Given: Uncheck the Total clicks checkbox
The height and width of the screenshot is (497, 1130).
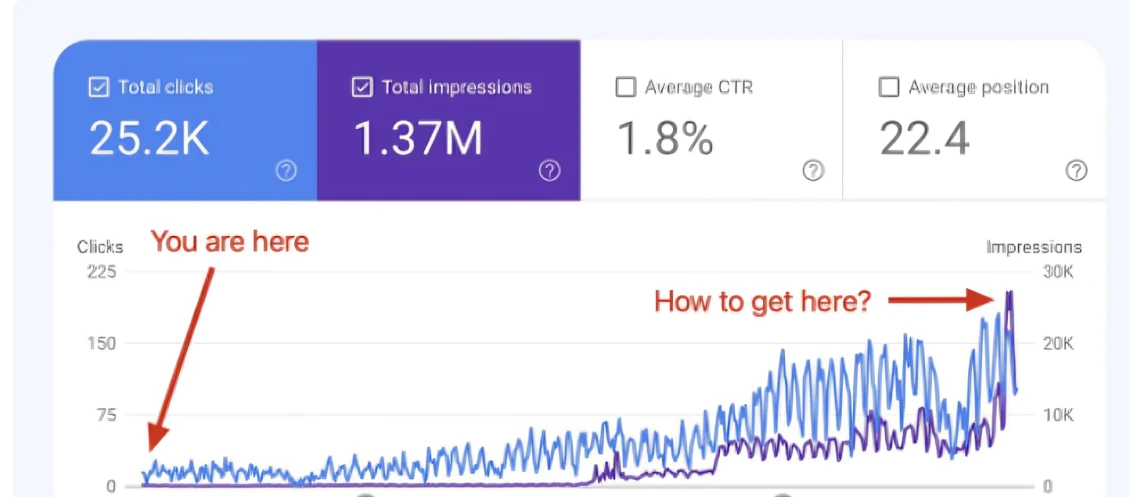Looking at the screenshot, I should [97, 87].
